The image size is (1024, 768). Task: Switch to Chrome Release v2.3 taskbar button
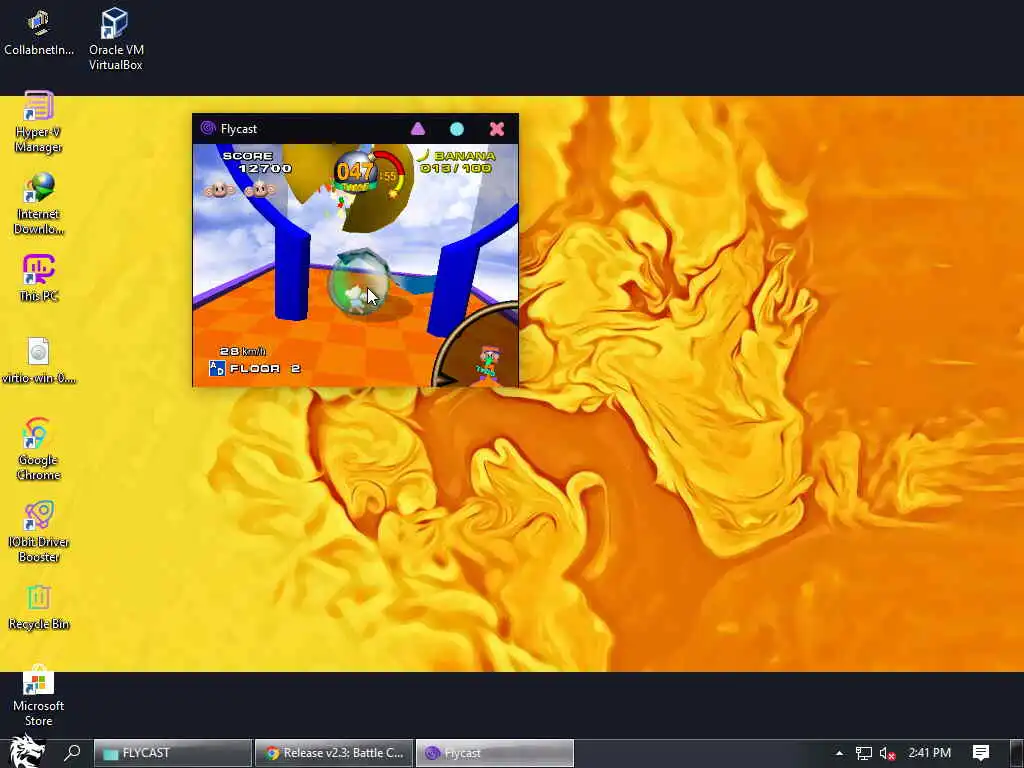tap(334, 753)
